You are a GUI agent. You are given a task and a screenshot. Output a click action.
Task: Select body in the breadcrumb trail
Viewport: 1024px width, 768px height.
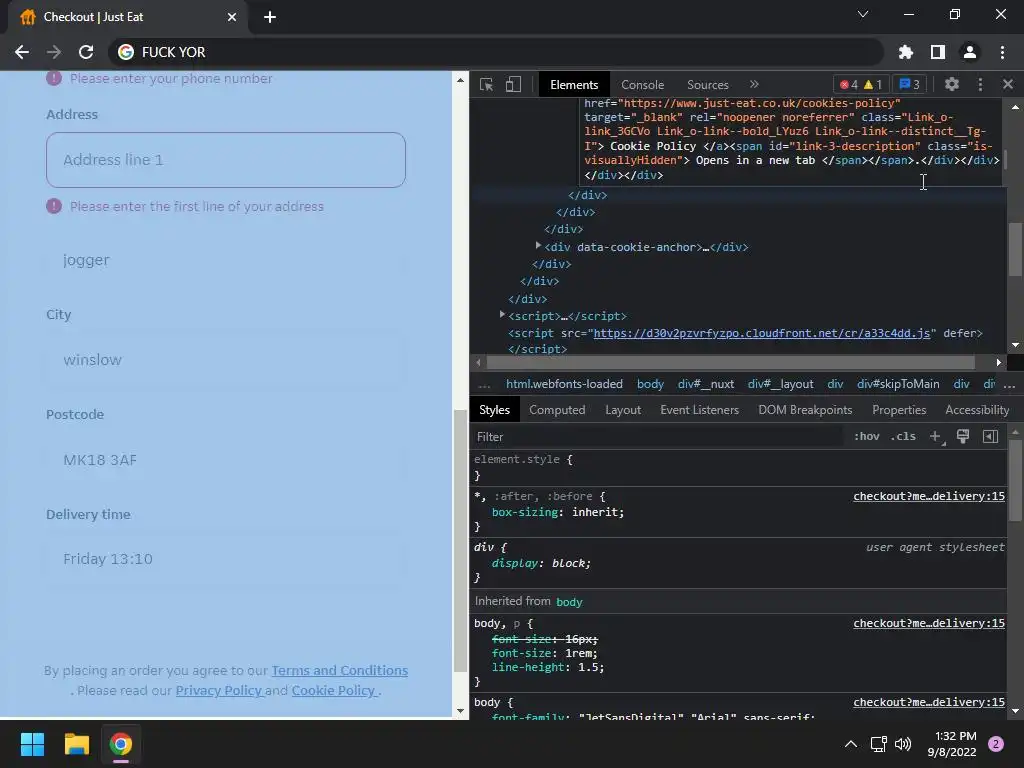(x=650, y=384)
